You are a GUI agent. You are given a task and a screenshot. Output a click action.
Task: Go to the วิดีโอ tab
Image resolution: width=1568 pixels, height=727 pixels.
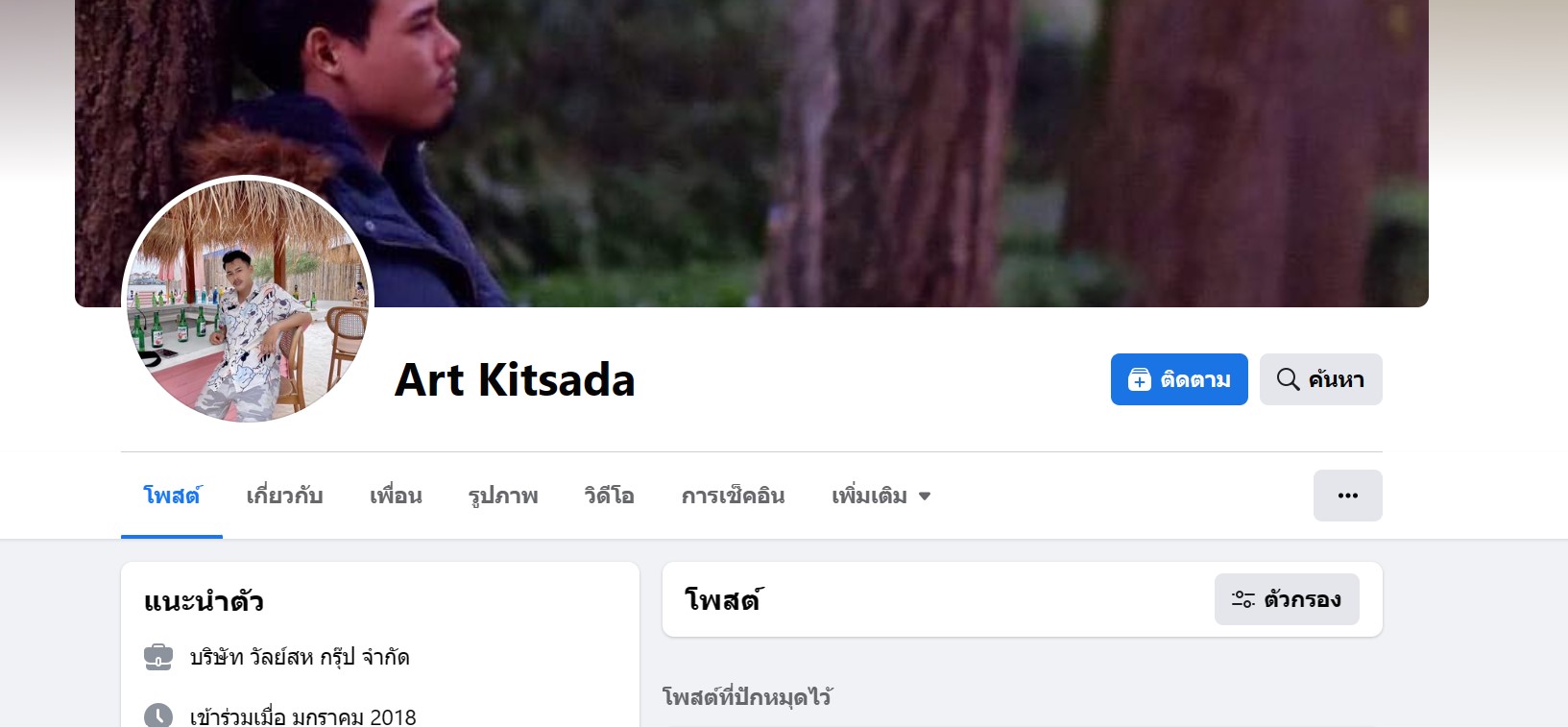(610, 496)
